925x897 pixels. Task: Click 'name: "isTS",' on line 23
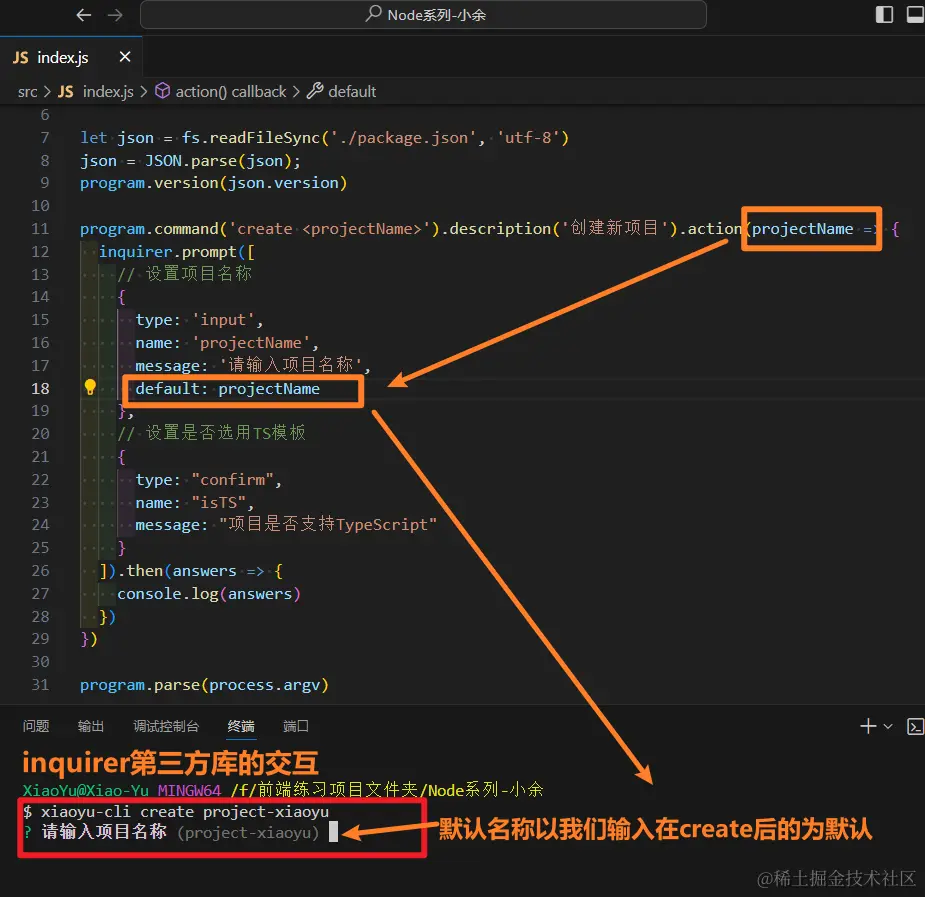click(x=195, y=503)
